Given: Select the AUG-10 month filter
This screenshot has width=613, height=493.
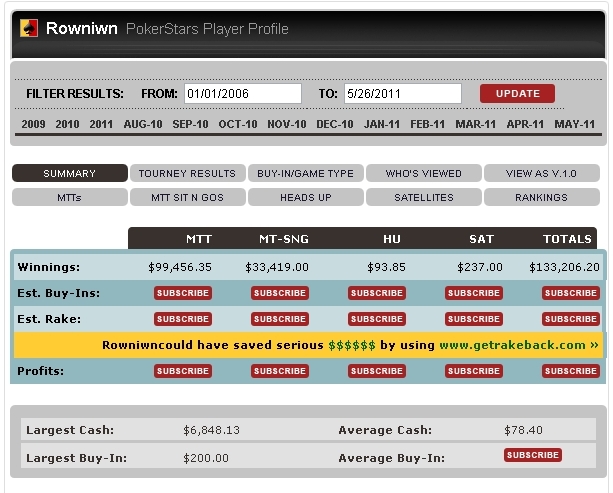Looking at the screenshot, I should 143,124.
